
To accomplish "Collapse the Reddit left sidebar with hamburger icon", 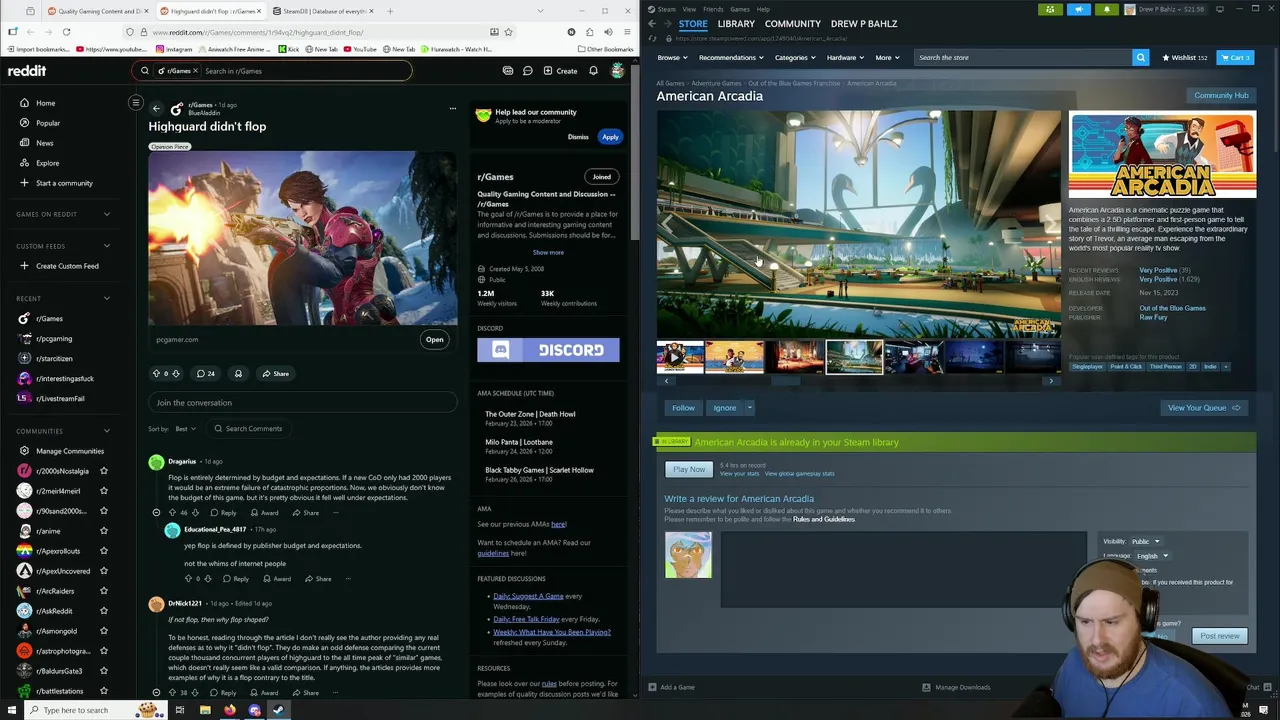I will pos(136,102).
